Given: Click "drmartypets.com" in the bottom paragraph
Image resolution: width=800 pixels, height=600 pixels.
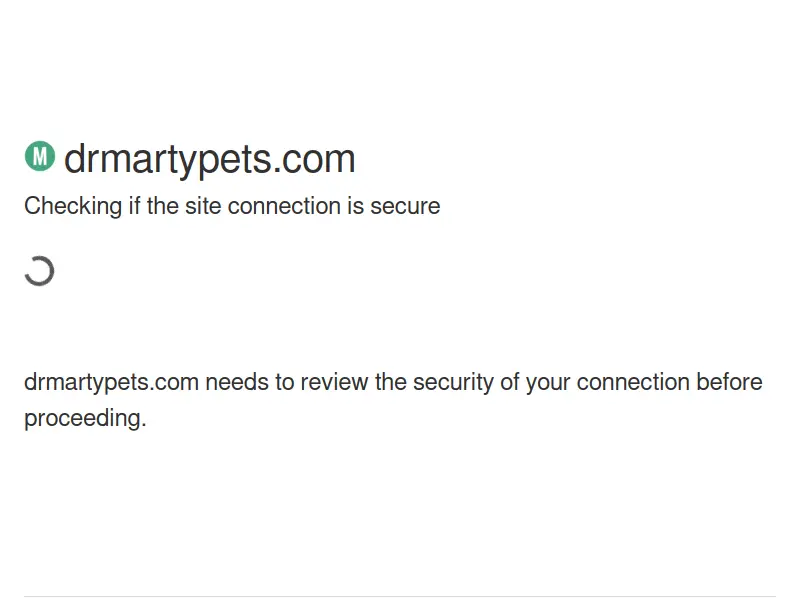Looking at the screenshot, I should pyautogui.click(x=111, y=382).
